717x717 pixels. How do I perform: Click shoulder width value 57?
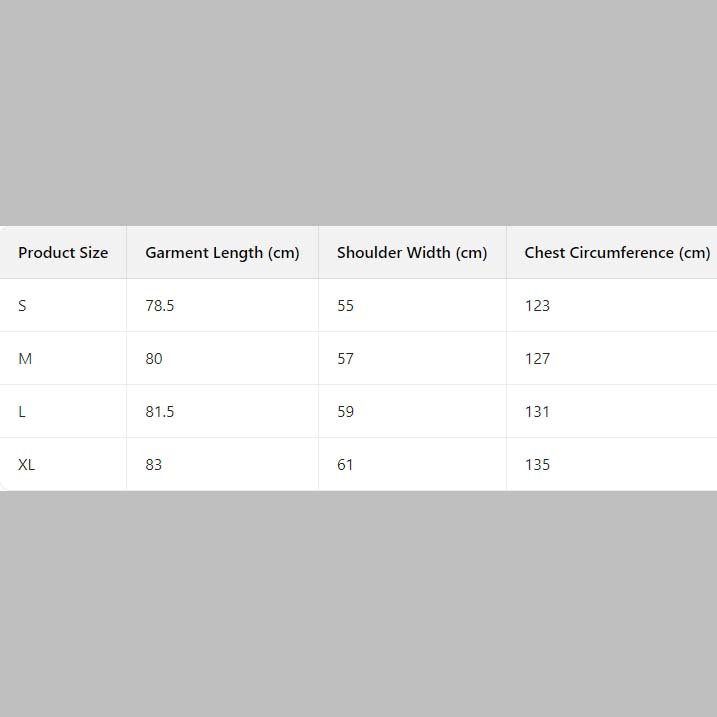click(x=346, y=359)
